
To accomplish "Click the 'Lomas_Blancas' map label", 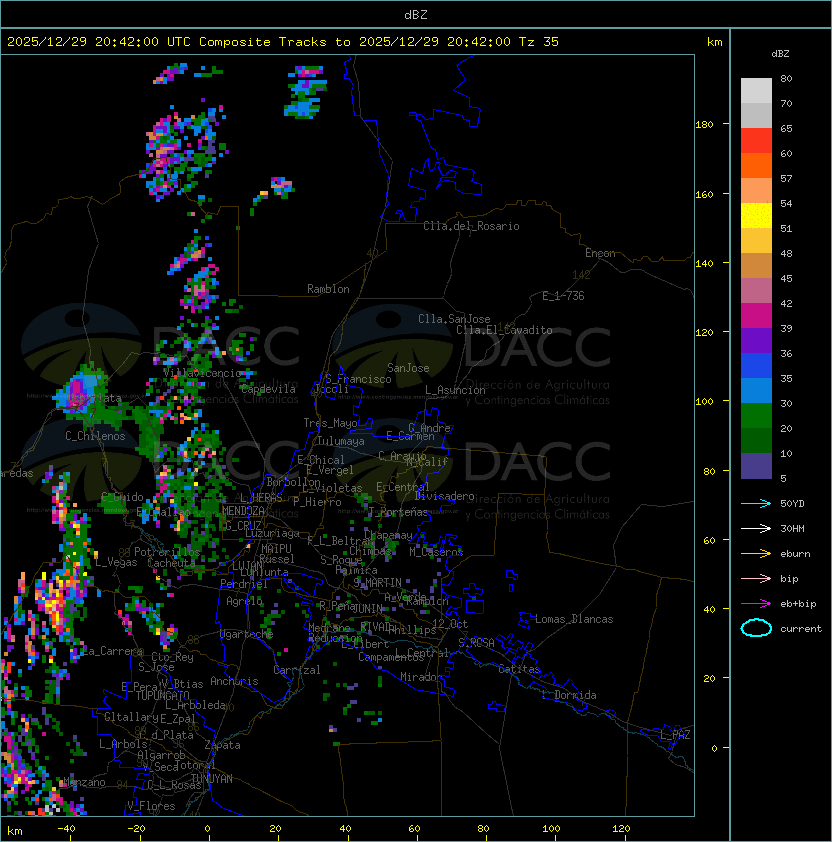I will coord(574,619).
